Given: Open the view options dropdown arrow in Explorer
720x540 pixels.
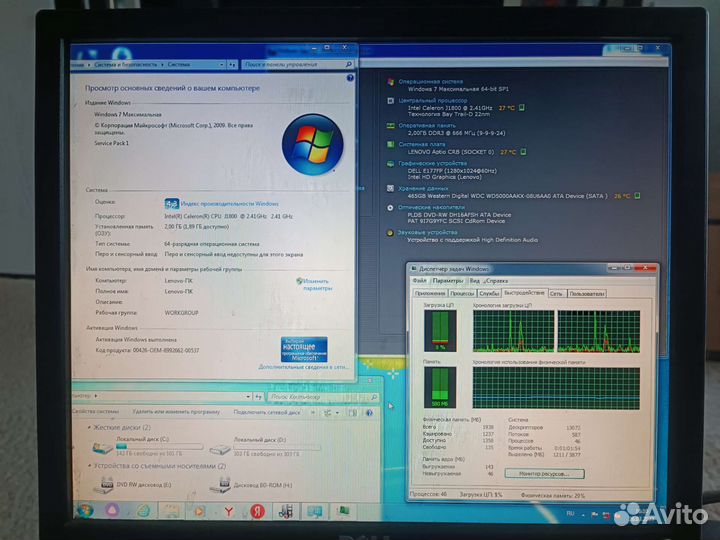Looking at the screenshot, I should pyautogui.click(x=338, y=413).
